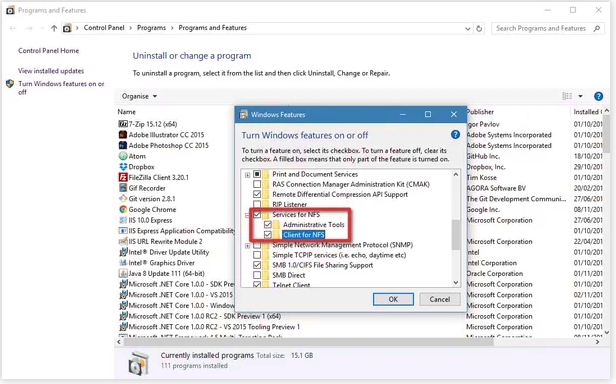Click the IIS URL Rewrite Module 2 icon
The width and height of the screenshot is (616, 384).
pyautogui.click(x=123, y=241)
